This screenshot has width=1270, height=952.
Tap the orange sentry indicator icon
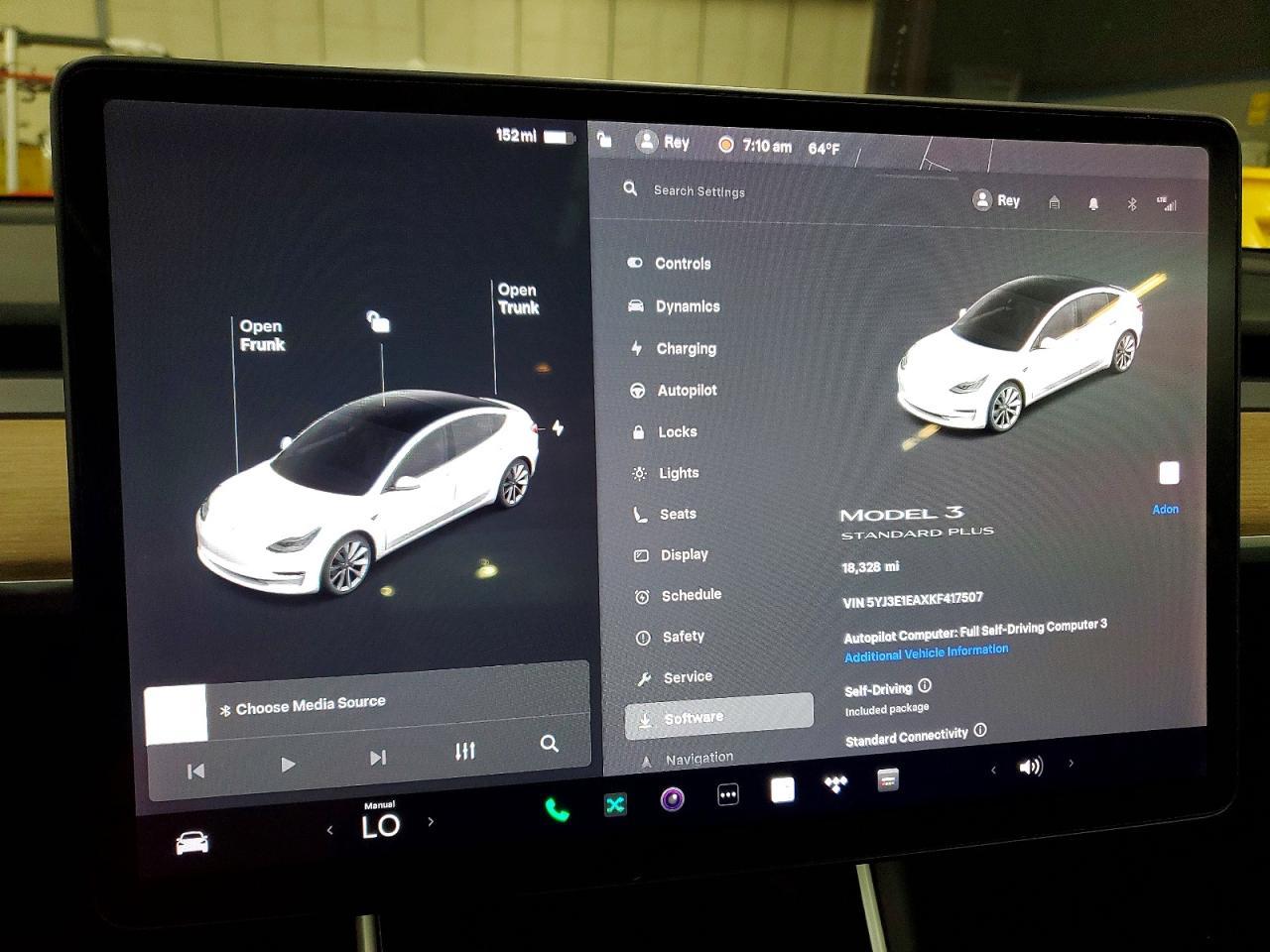[x=726, y=145]
